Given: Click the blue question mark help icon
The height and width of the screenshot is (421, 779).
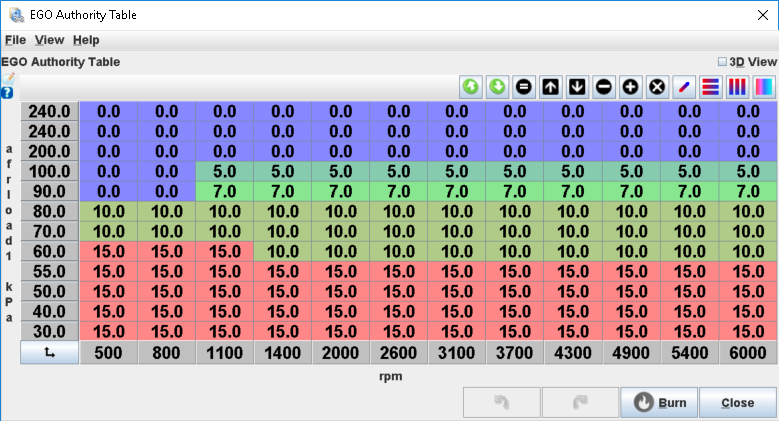Looking at the screenshot, I should coord(8,92).
